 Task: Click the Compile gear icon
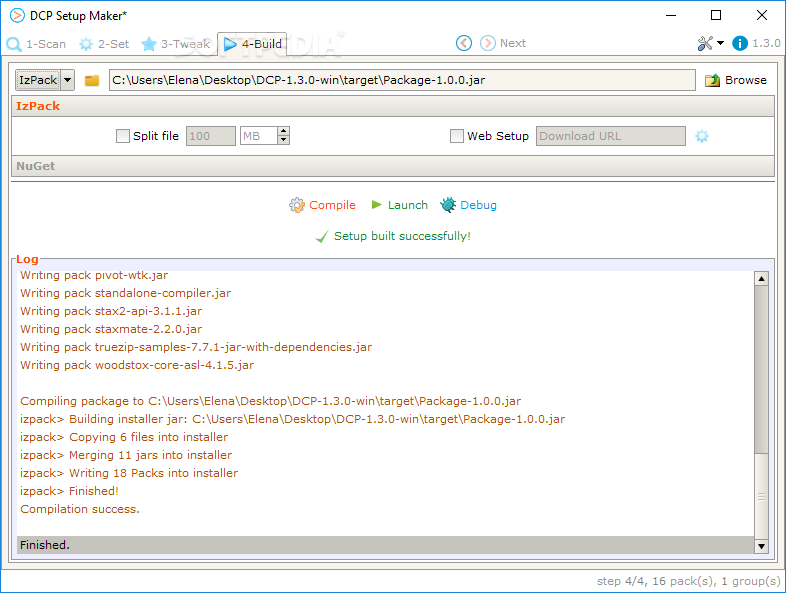pos(297,205)
